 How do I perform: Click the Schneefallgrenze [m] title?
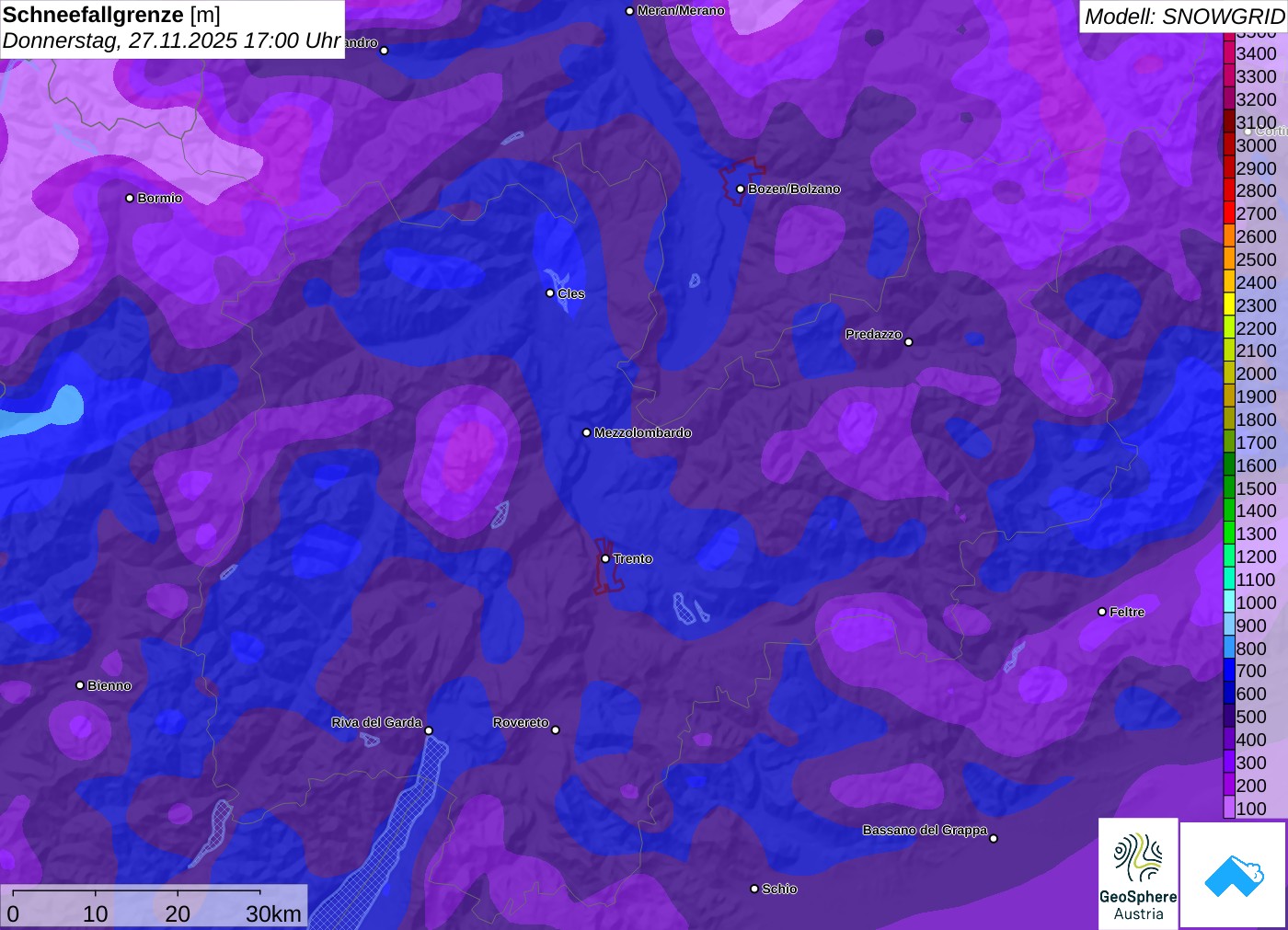pyautogui.click(x=111, y=15)
